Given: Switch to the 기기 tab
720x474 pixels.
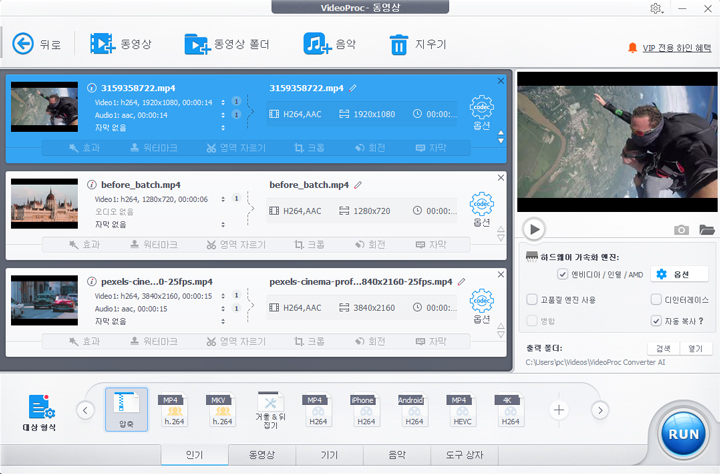Looking at the screenshot, I should (x=329, y=455).
